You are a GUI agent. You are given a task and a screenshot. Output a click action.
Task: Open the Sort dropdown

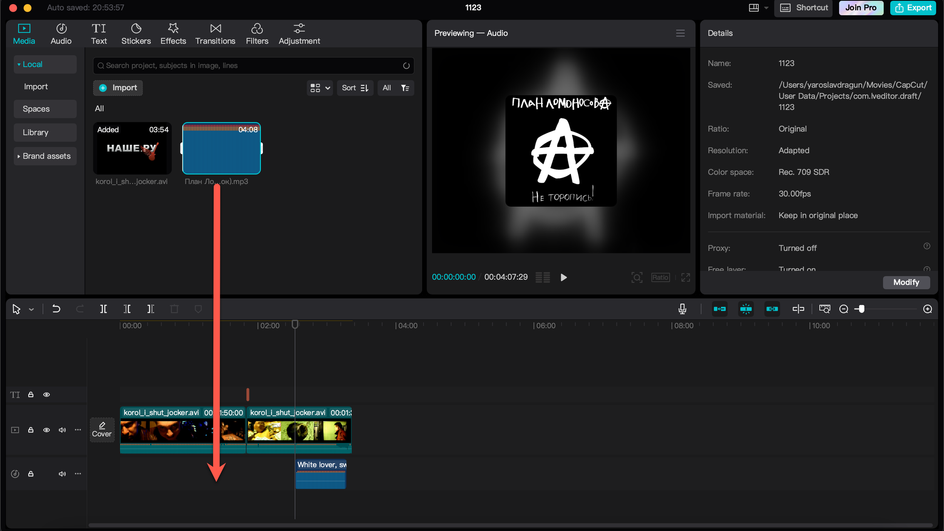pyautogui.click(x=355, y=88)
